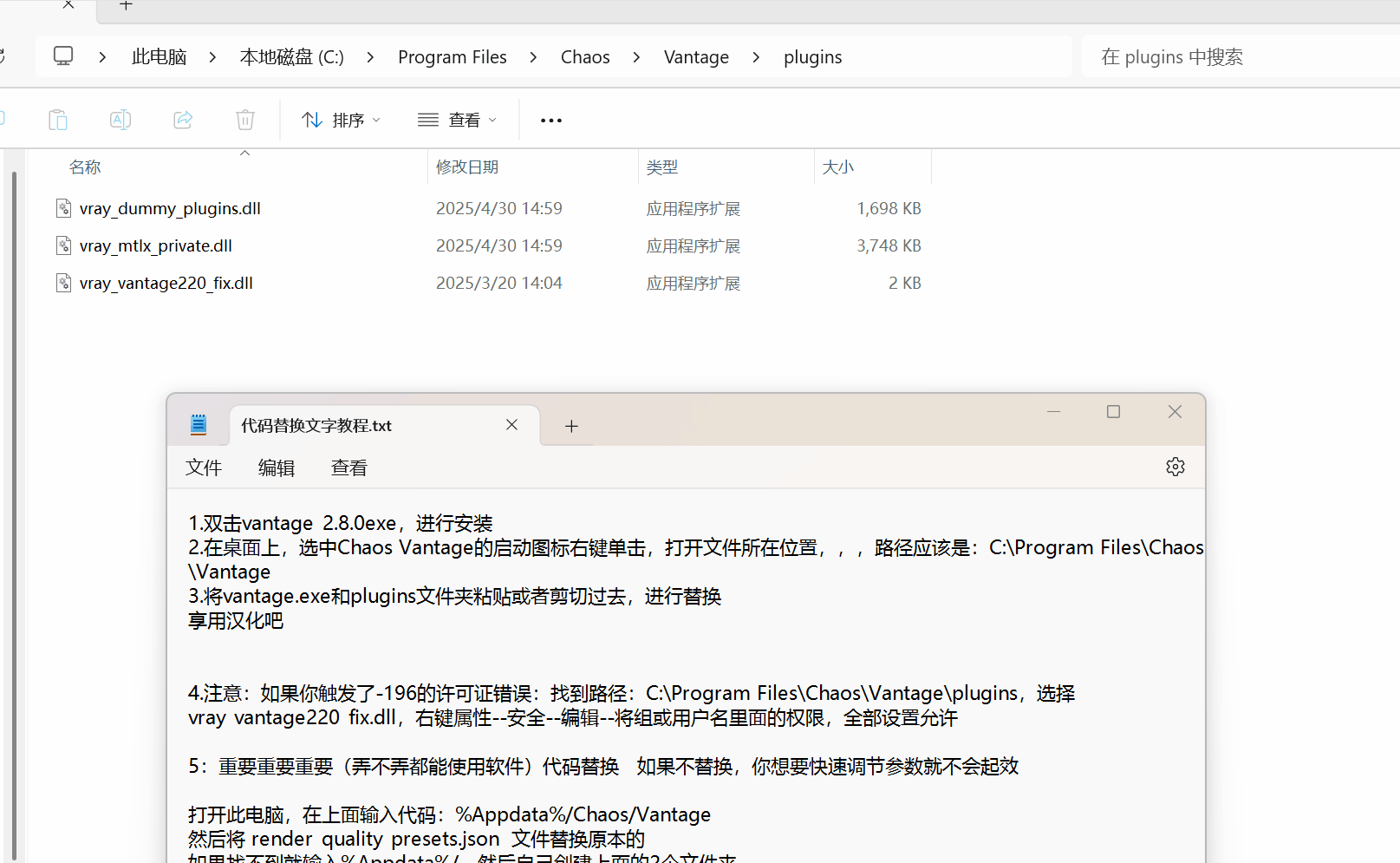Expand chevron after Chaos in breadcrumb

[636, 57]
